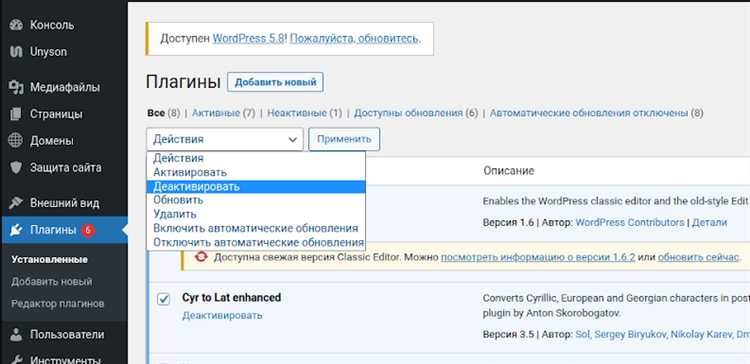Click the Cyr to Lat enhanced plugin name
This screenshot has width=750, height=364.
(x=232, y=298)
